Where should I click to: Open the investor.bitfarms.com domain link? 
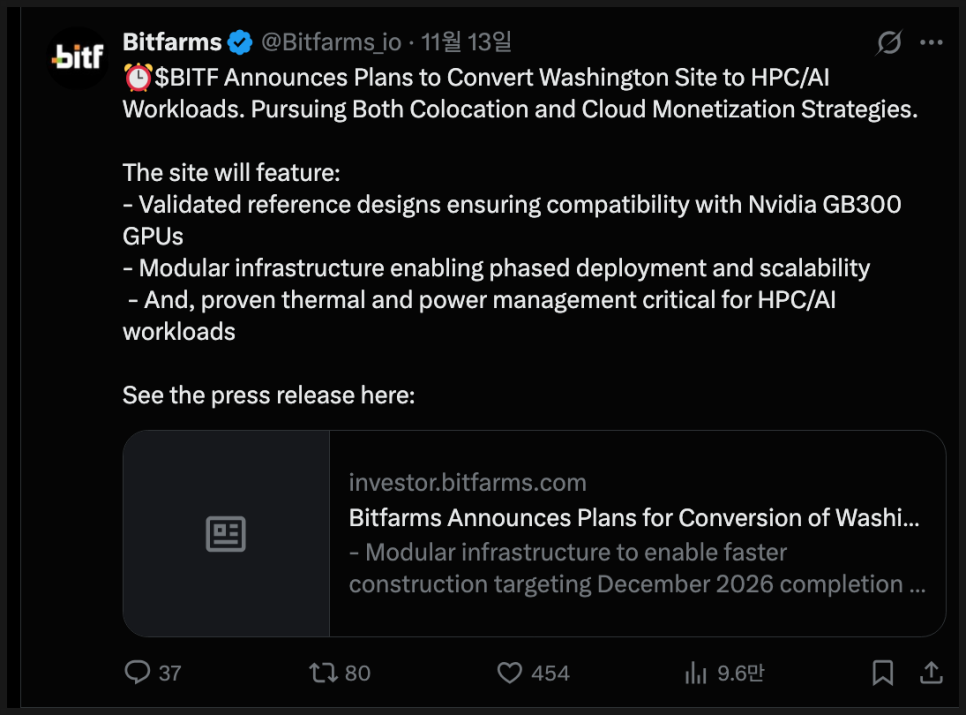point(467,483)
